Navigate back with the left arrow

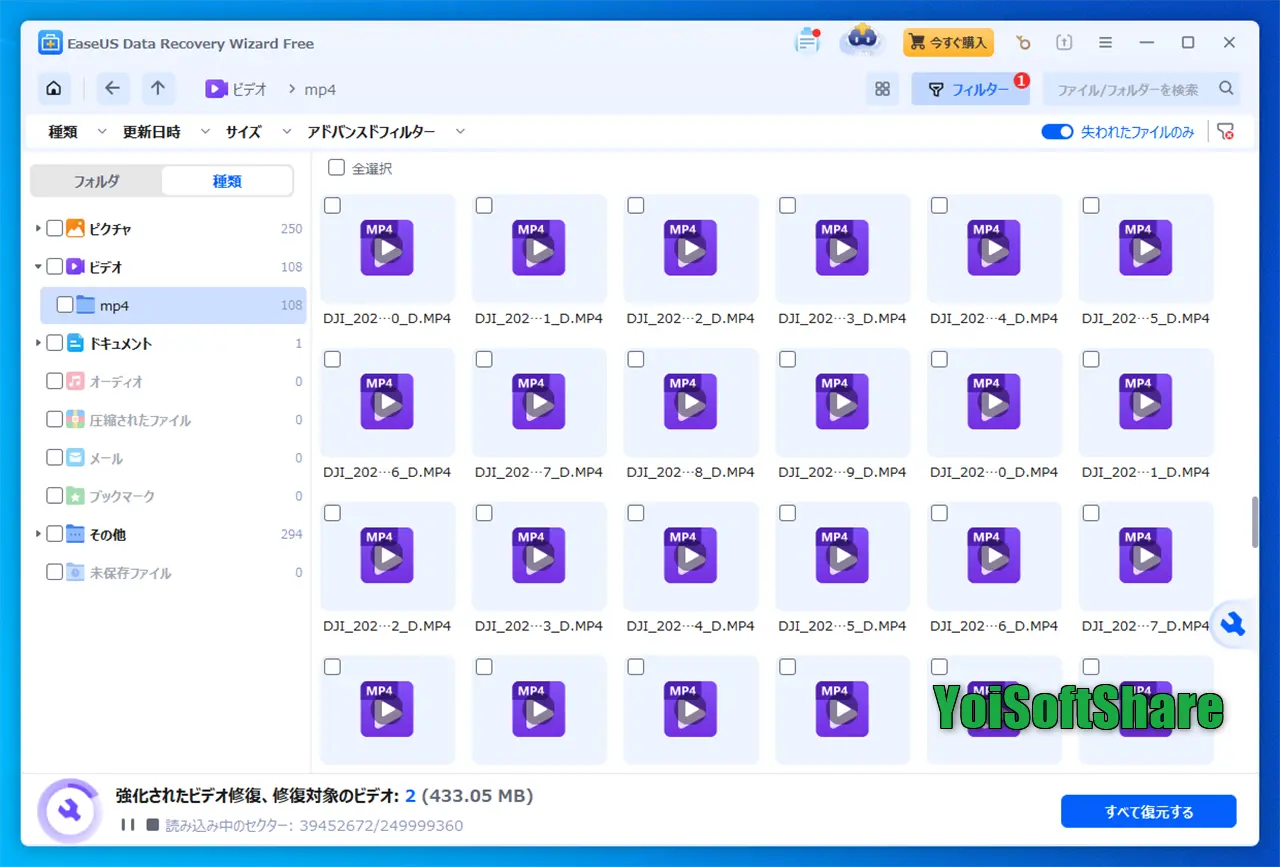pyautogui.click(x=112, y=89)
